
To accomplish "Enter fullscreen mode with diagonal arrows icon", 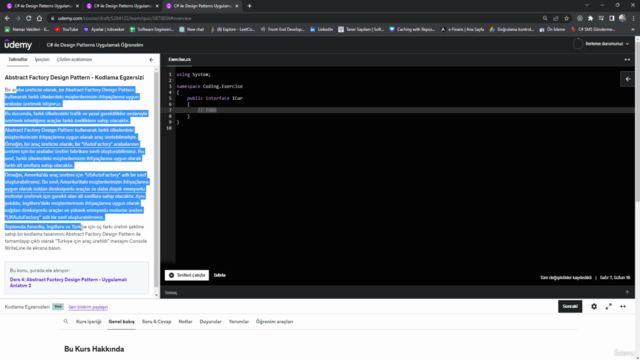I will (x=608, y=307).
